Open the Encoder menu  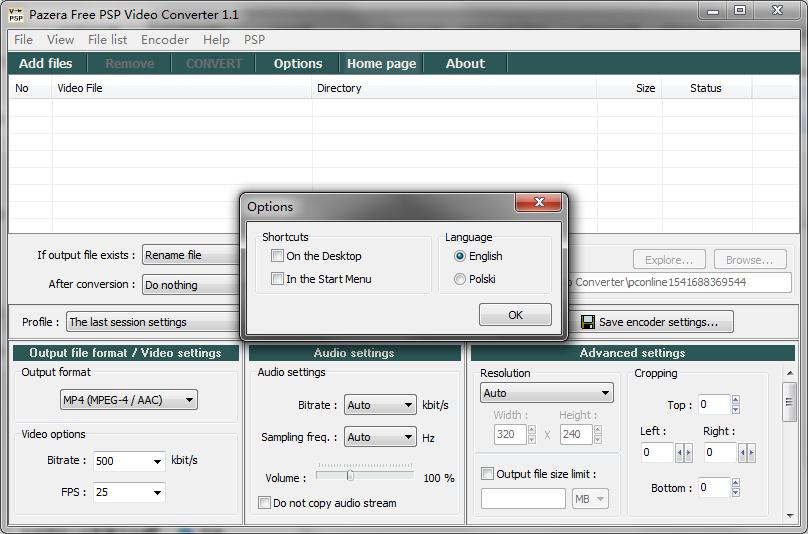[164, 40]
